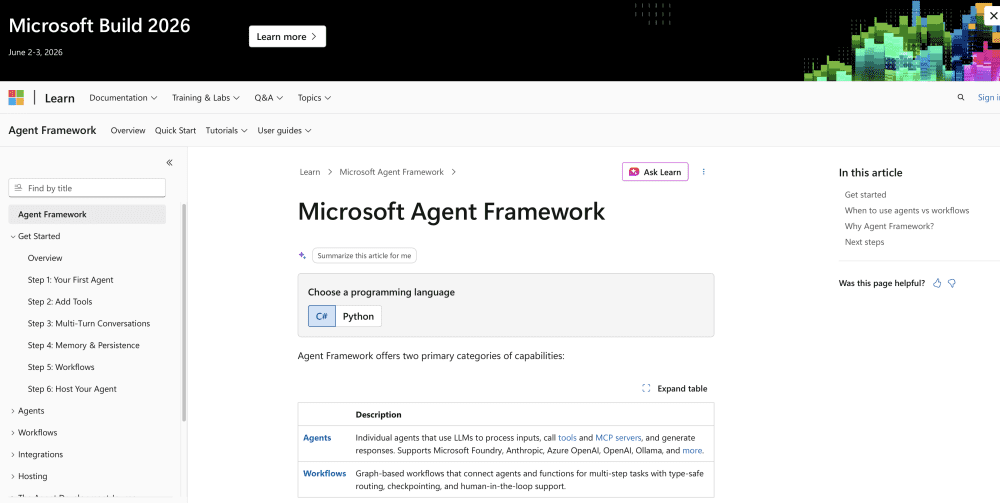Click the Workflows table link
Screen dimensions: 1000x503
325,473
